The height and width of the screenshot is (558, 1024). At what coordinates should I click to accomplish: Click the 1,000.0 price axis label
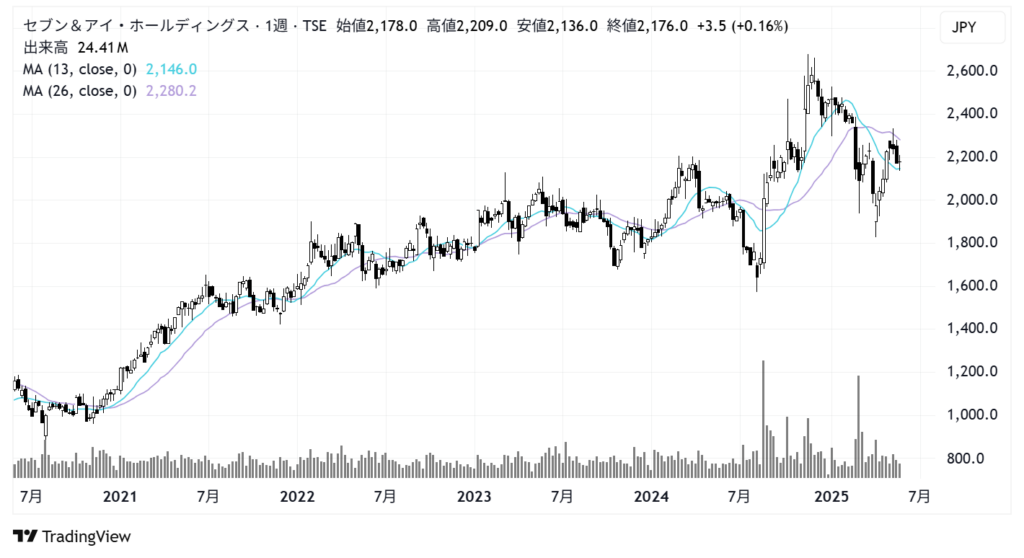972,414
